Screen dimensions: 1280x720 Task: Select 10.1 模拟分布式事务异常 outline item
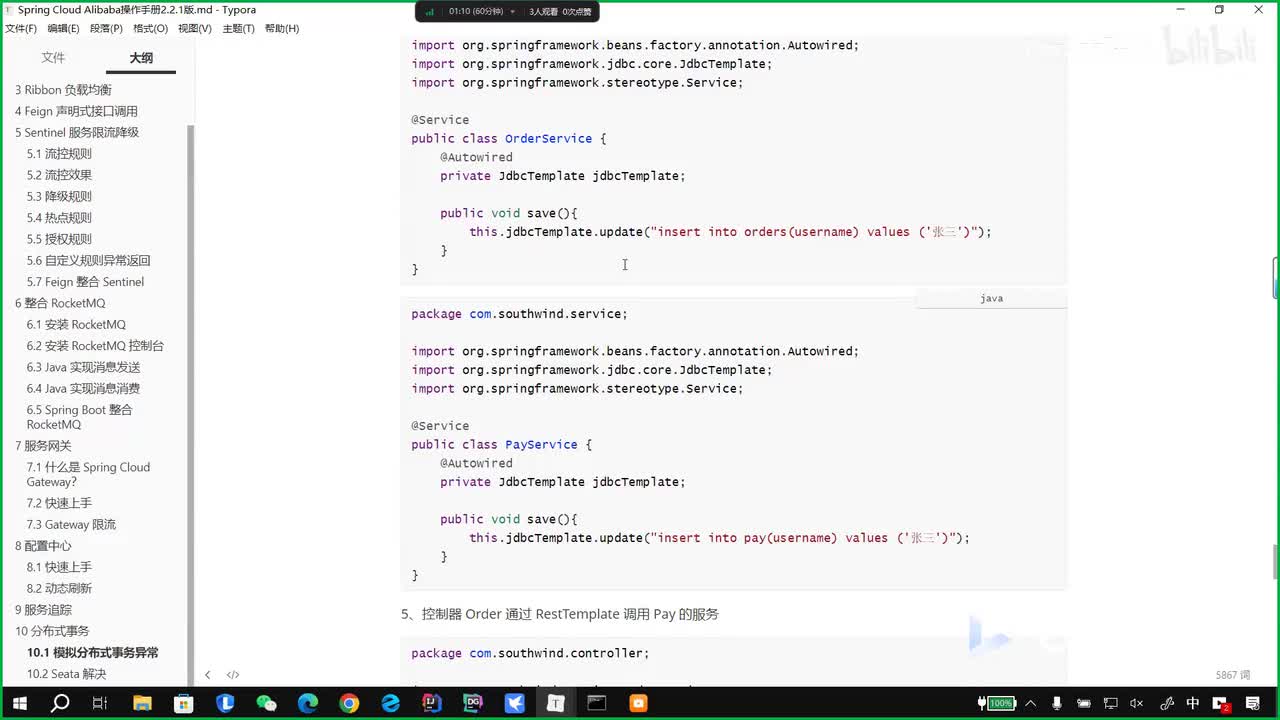click(92, 652)
